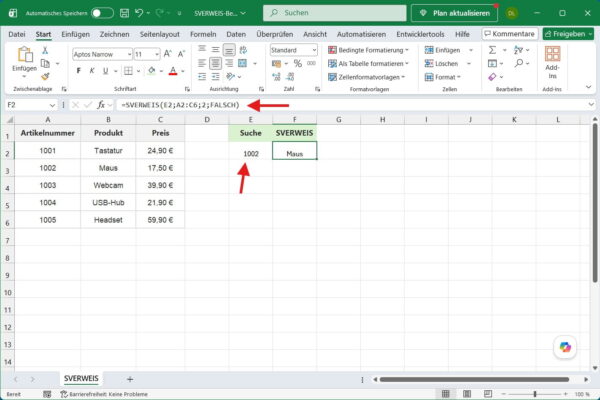Increase font size with larger A
This screenshot has width=600, height=400.
click(168, 54)
